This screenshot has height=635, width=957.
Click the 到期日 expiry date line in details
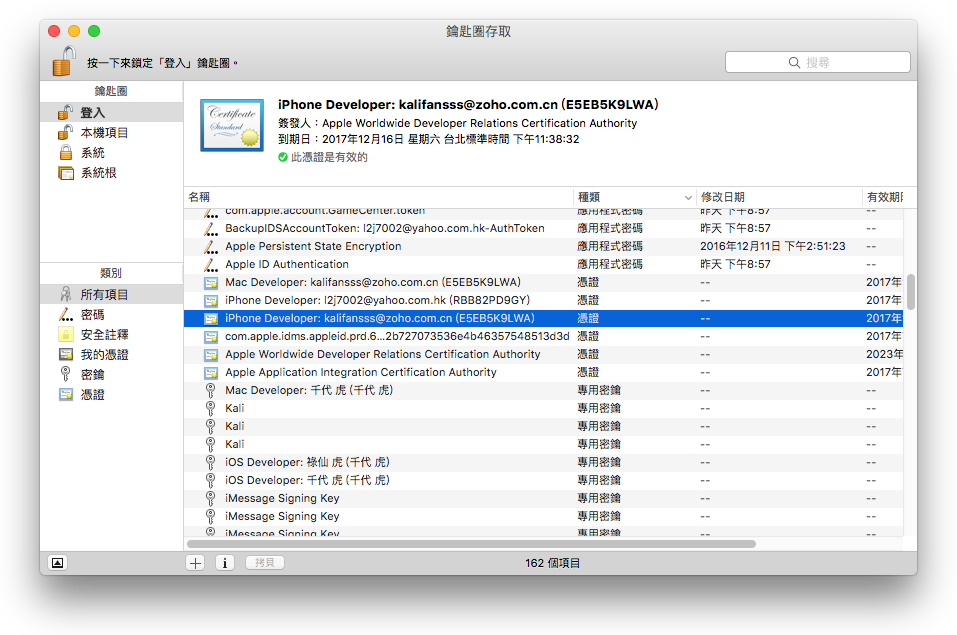tap(428, 139)
